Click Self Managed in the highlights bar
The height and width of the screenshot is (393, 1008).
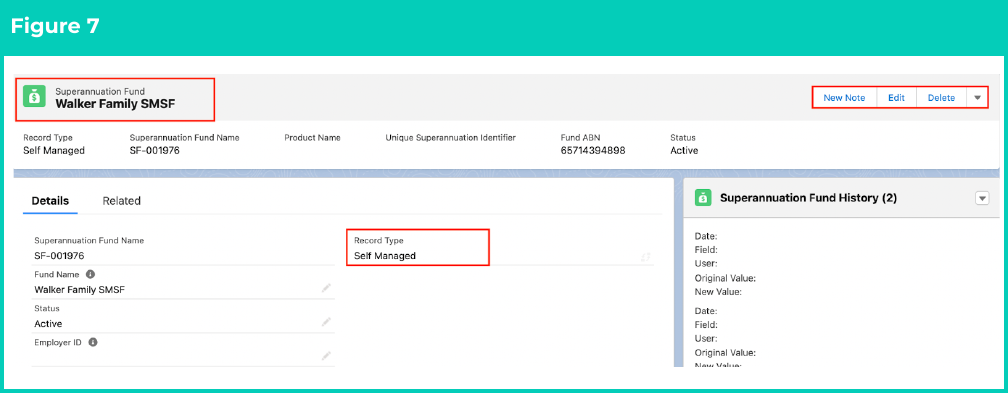point(54,151)
